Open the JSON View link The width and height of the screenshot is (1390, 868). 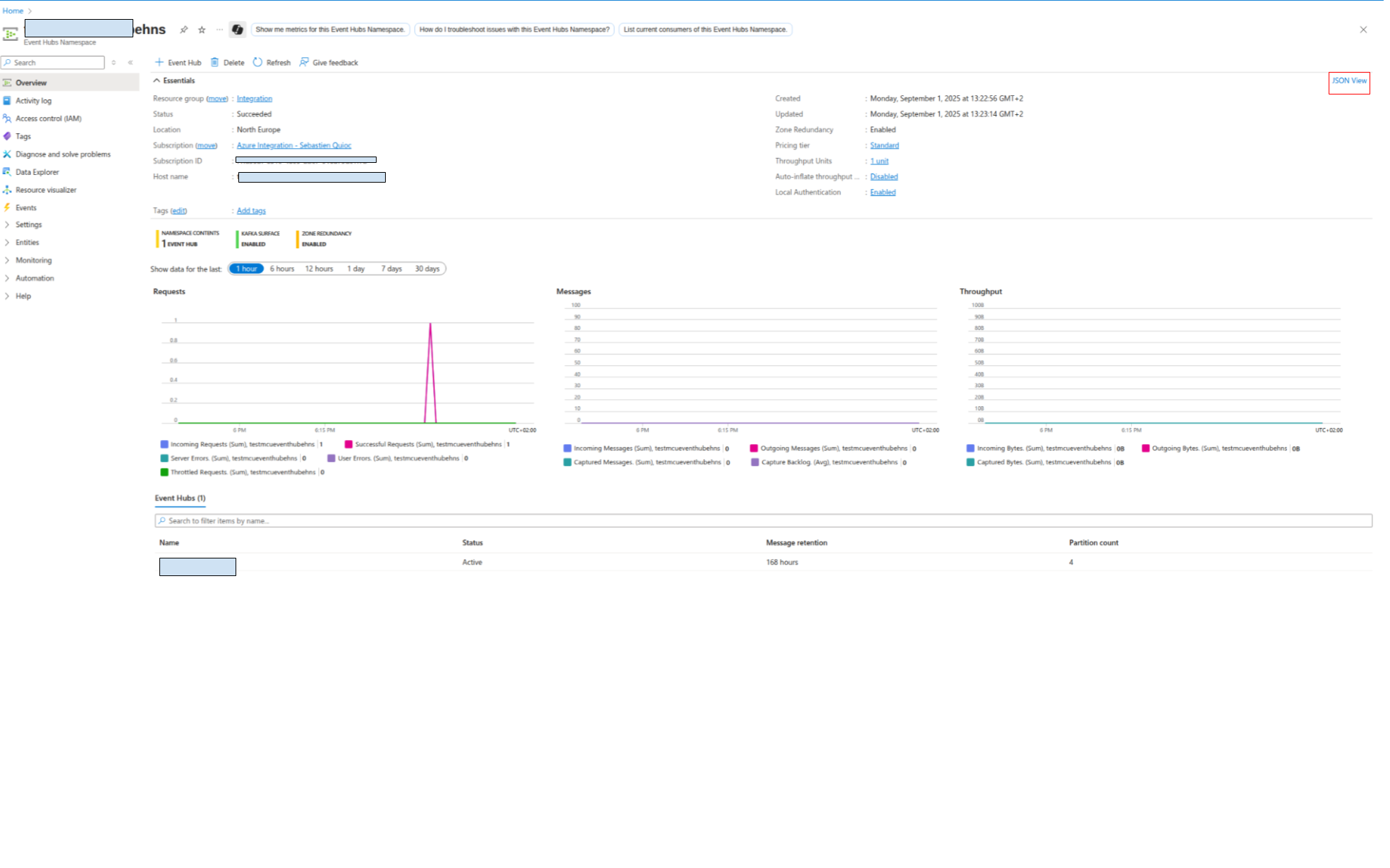point(1349,81)
